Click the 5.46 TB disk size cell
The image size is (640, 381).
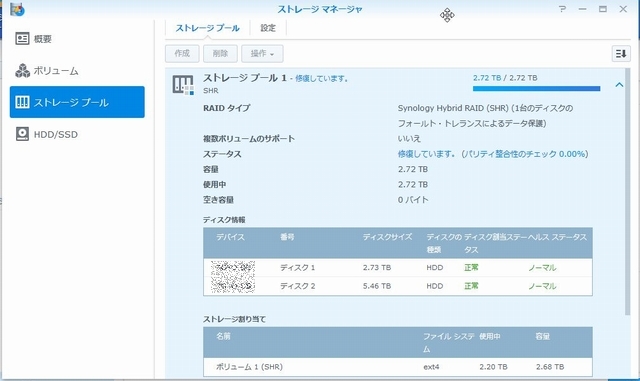point(377,286)
